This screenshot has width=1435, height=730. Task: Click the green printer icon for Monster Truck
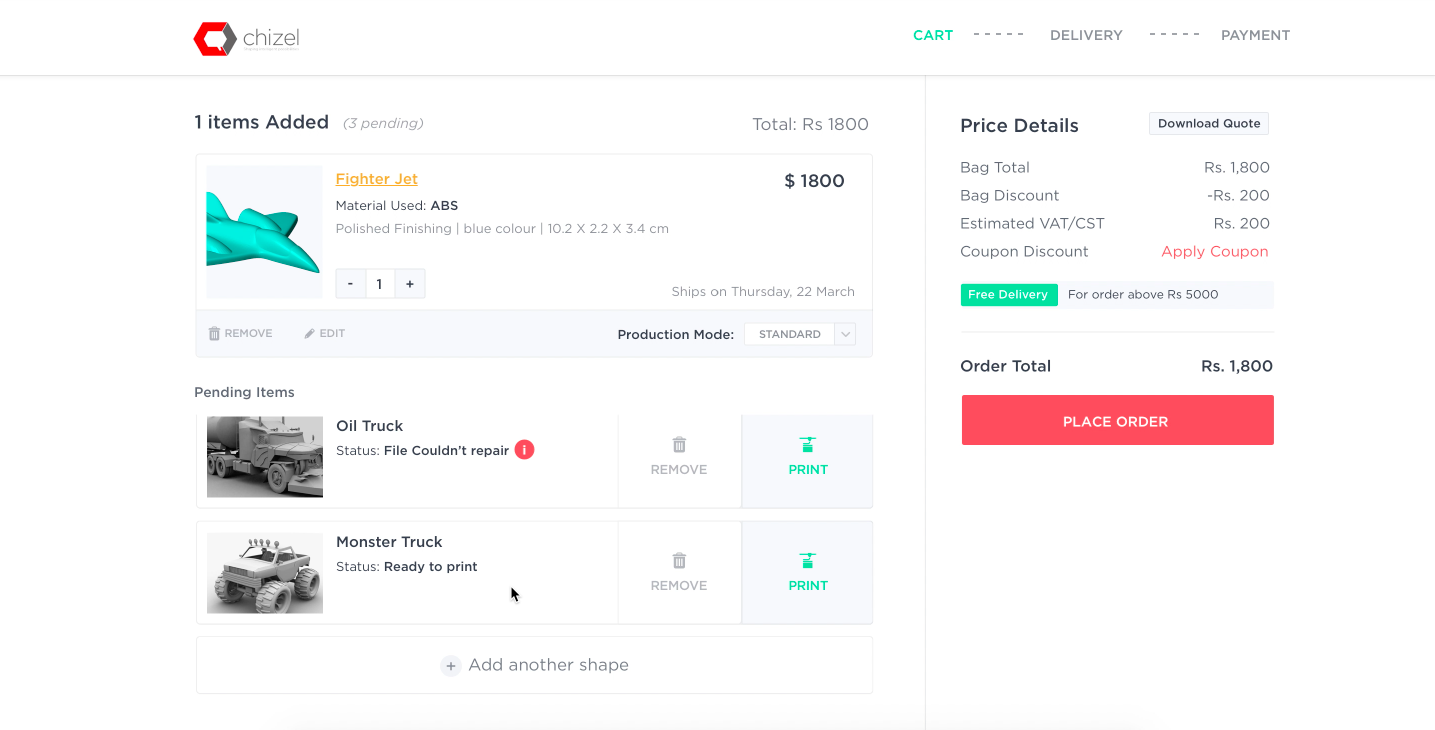coord(808,561)
